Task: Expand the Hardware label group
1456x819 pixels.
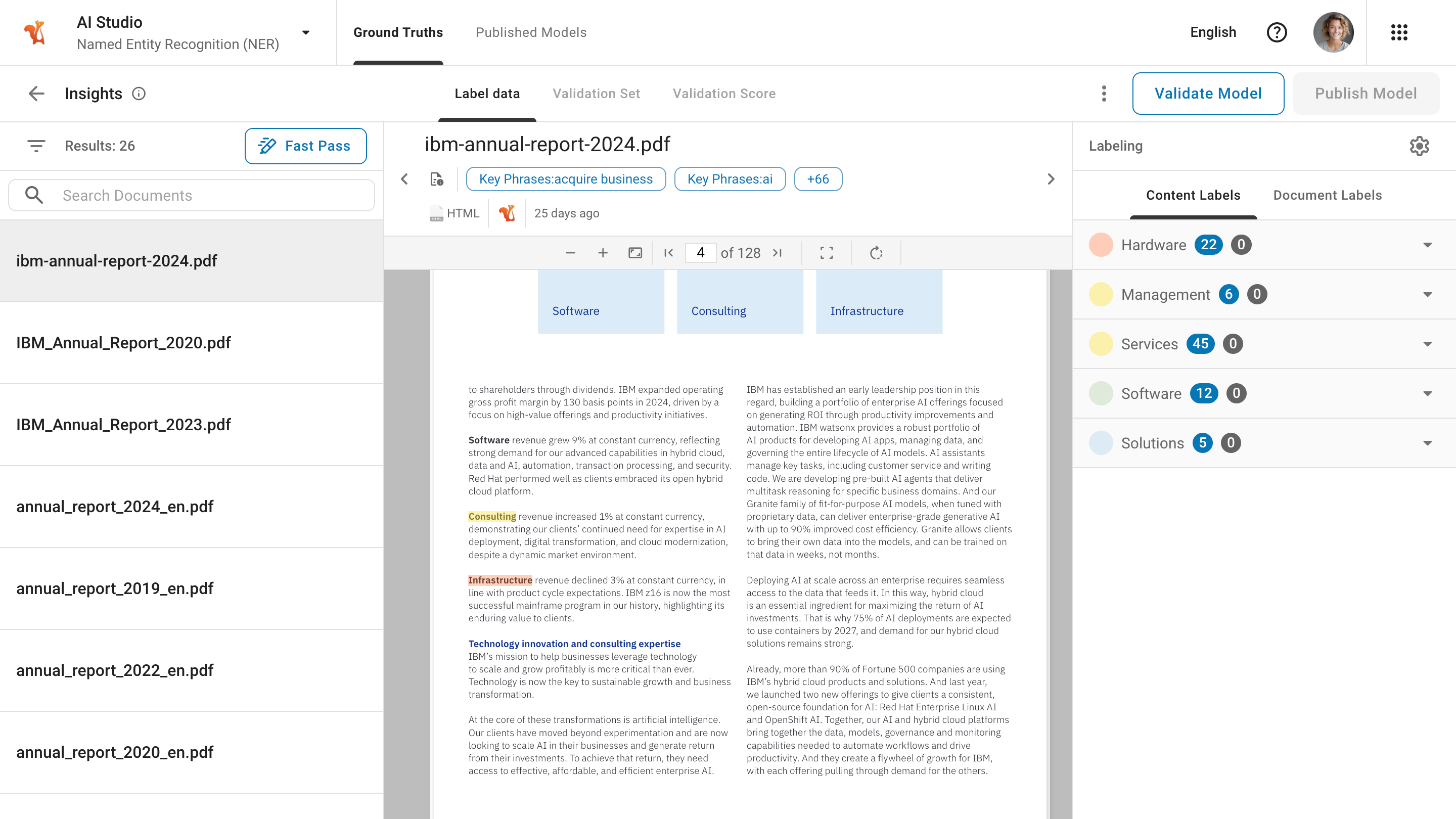Action: [1427, 245]
